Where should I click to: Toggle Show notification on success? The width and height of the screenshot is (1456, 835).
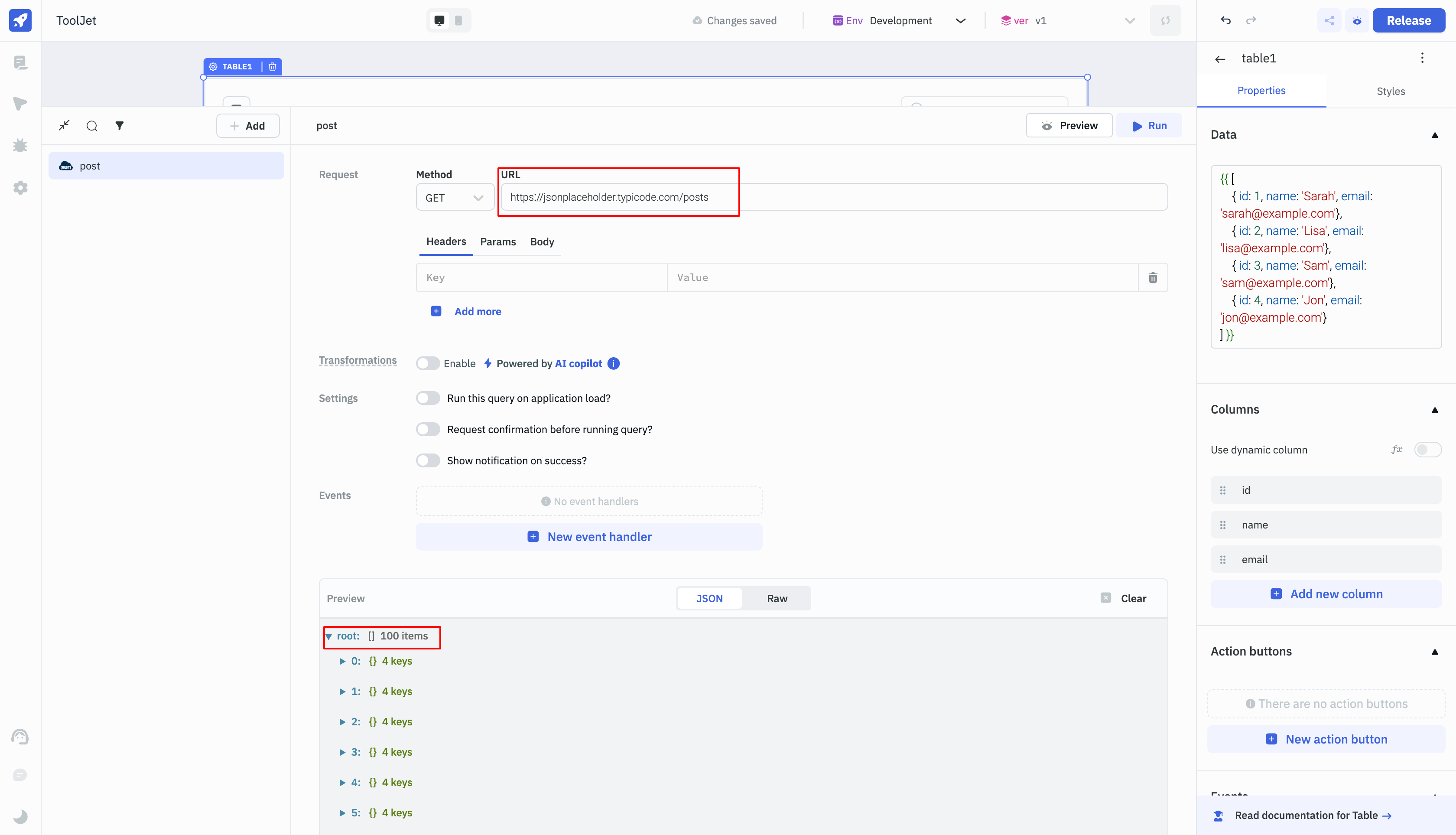point(429,460)
